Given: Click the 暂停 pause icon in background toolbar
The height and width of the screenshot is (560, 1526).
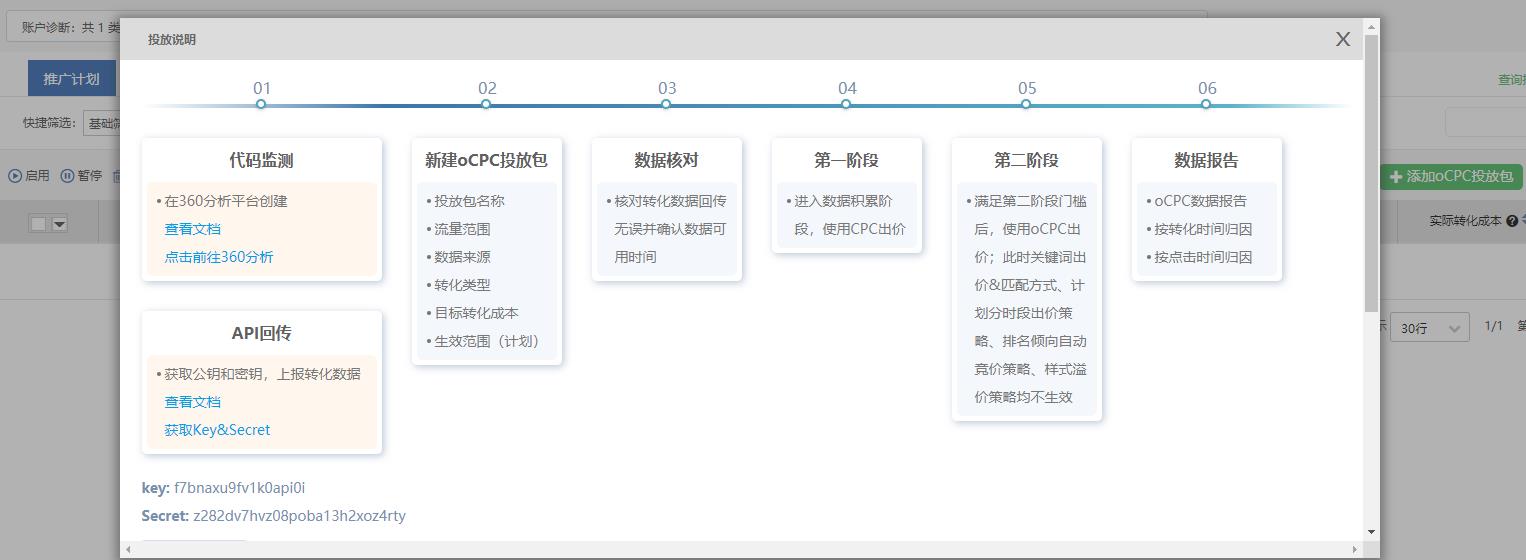Looking at the screenshot, I should [67, 176].
